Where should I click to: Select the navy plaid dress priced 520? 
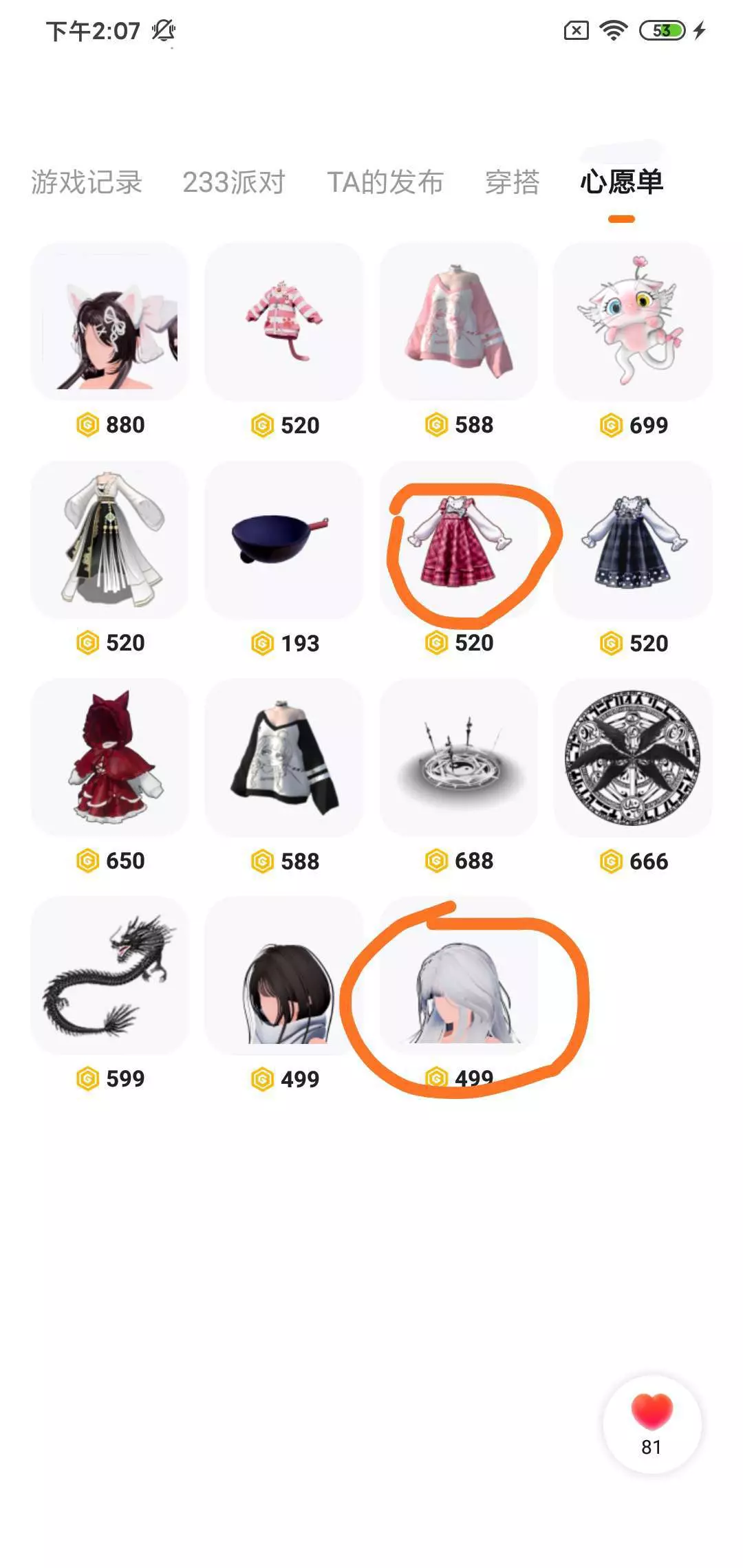point(633,539)
